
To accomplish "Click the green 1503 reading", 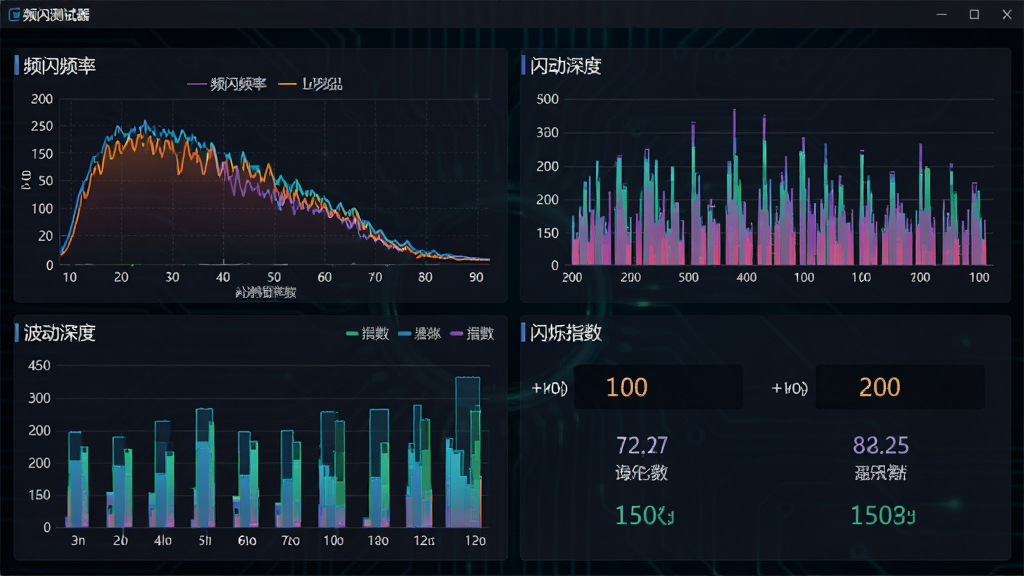I will [882, 515].
